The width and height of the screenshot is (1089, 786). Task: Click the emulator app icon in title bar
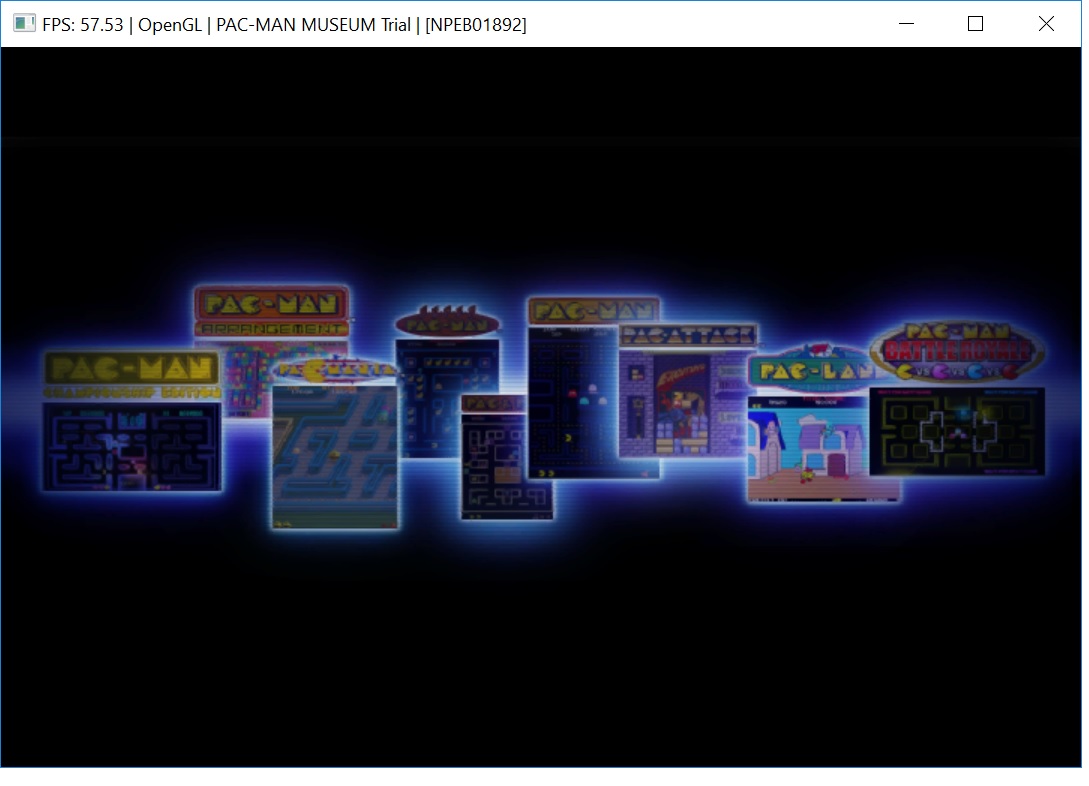[24, 24]
